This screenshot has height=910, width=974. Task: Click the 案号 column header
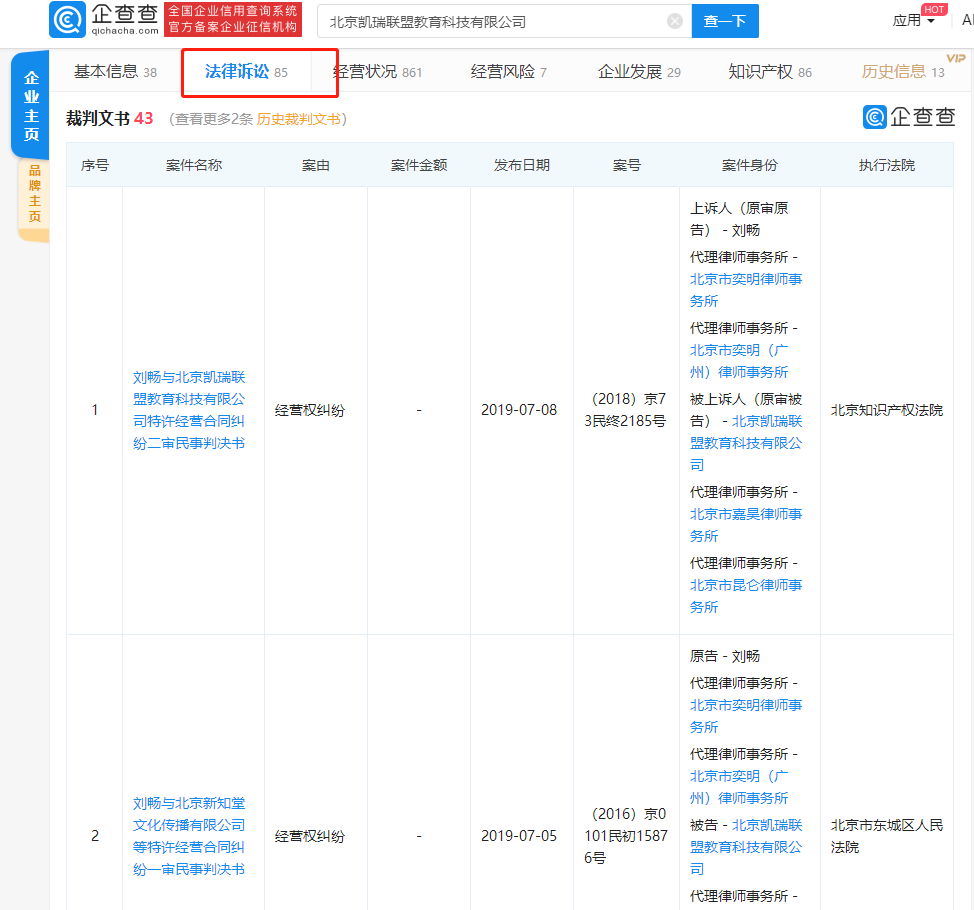626,165
